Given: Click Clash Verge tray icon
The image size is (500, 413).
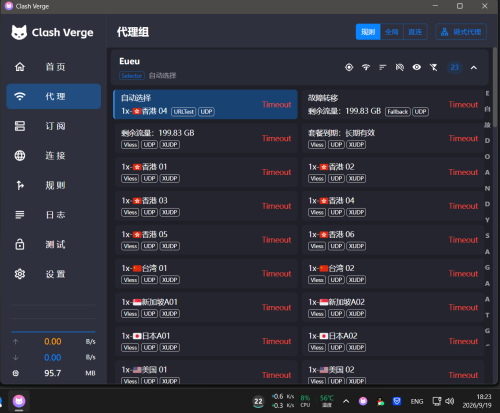Looking at the screenshot, I should coord(363,401).
